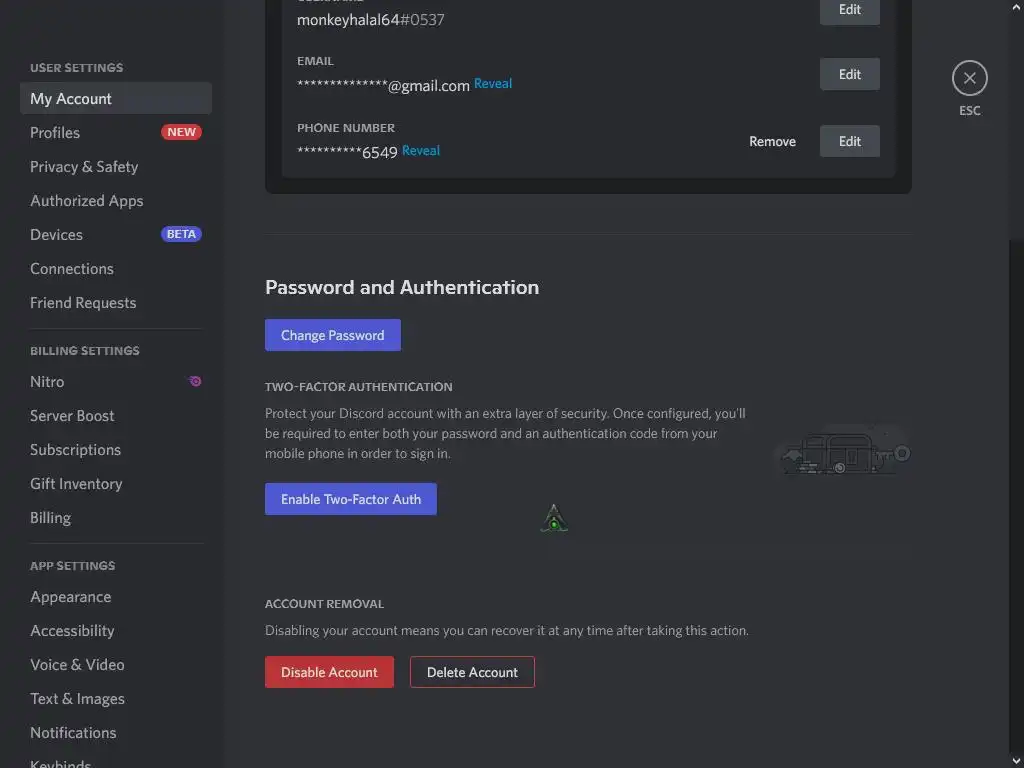Image resolution: width=1024 pixels, height=768 pixels.
Task: Open Connections settings
Action: click(x=116, y=268)
